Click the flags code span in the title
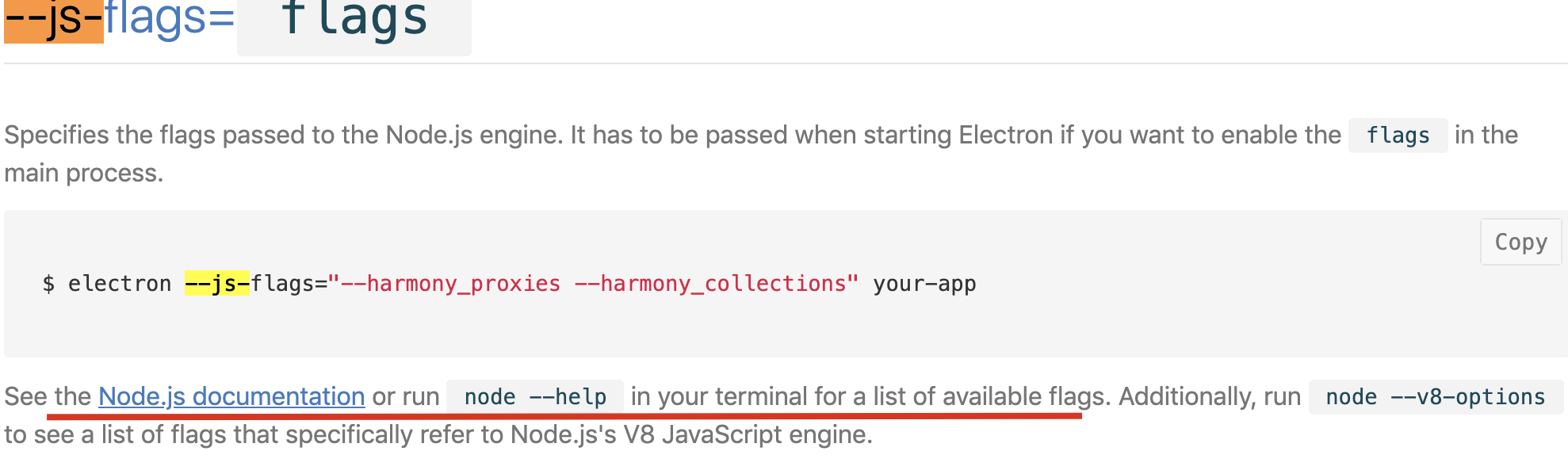 point(353,24)
